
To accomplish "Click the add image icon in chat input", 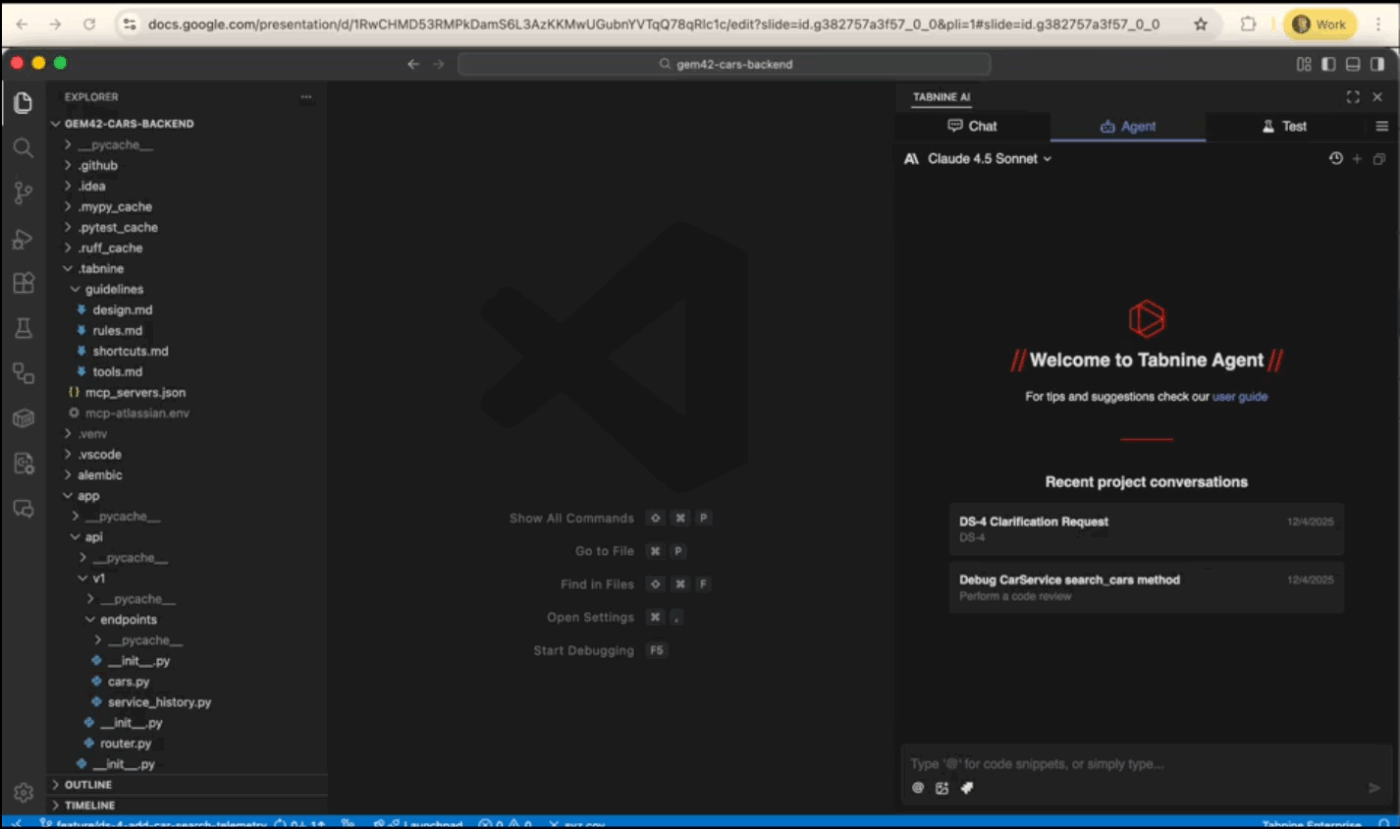I will pos(942,788).
